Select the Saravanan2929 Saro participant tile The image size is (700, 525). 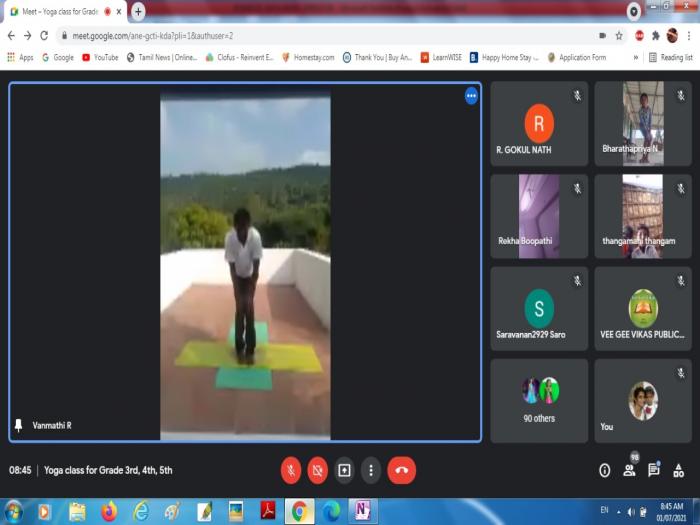539,309
